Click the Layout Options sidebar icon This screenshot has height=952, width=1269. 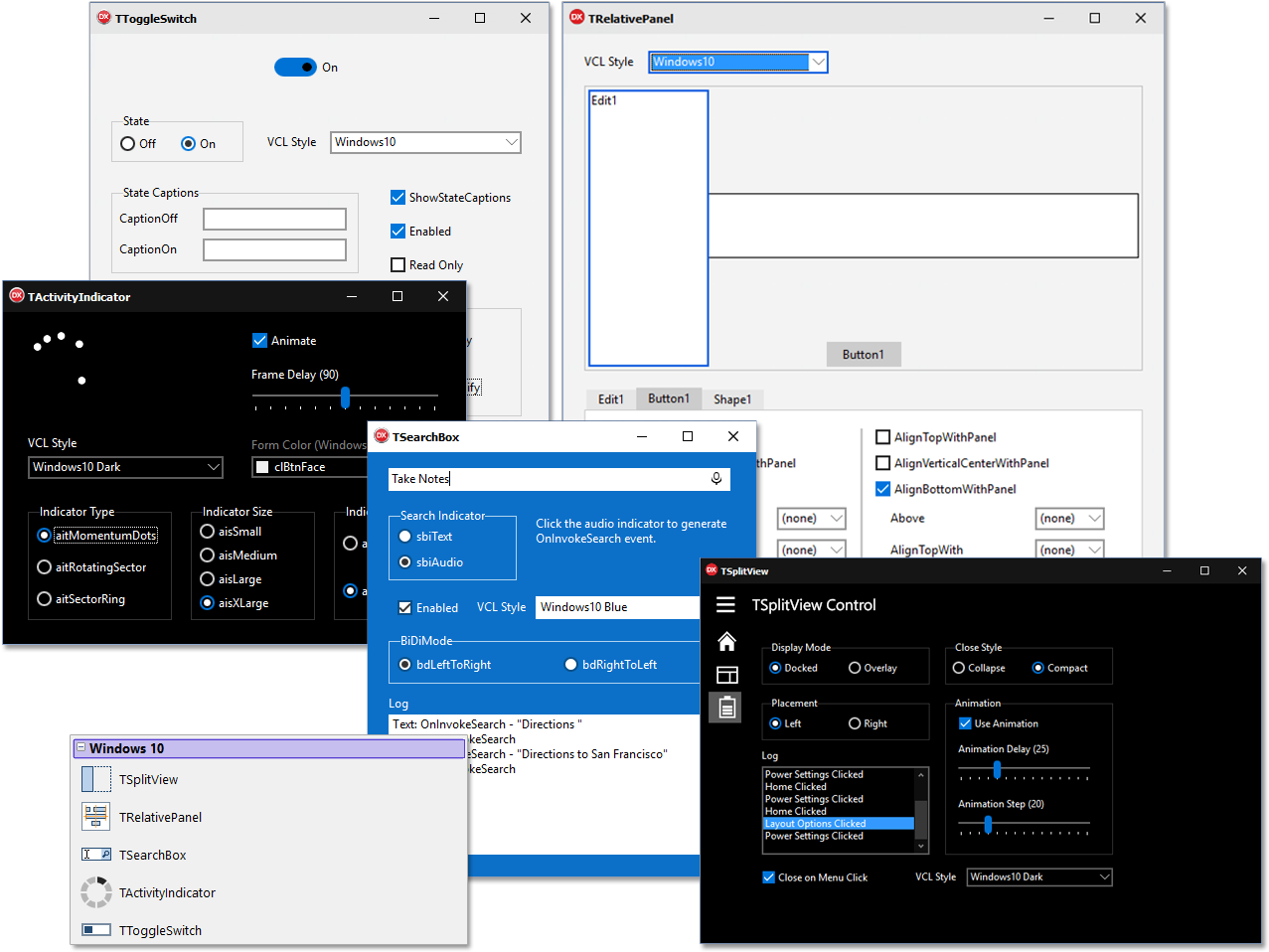[x=725, y=675]
